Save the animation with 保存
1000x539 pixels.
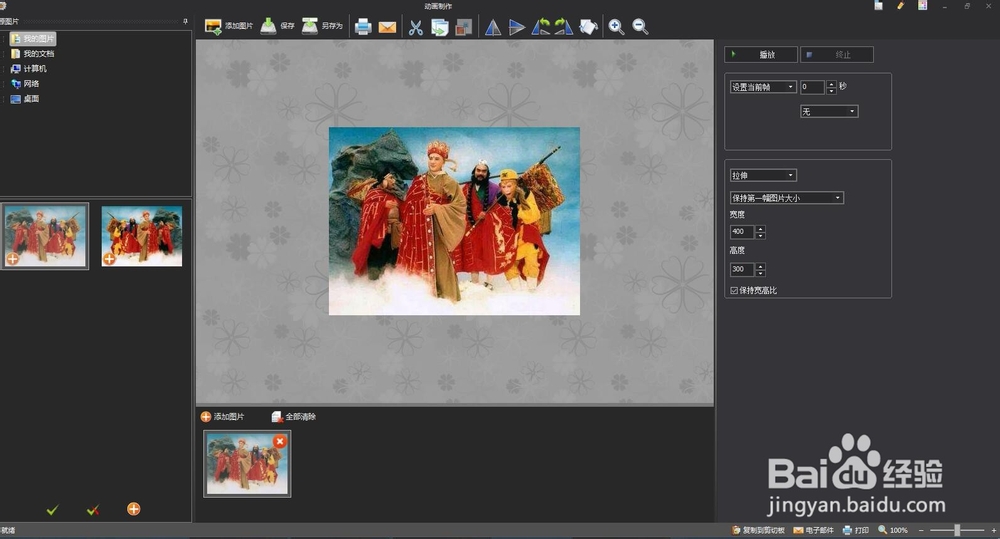(x=277, y=26)
